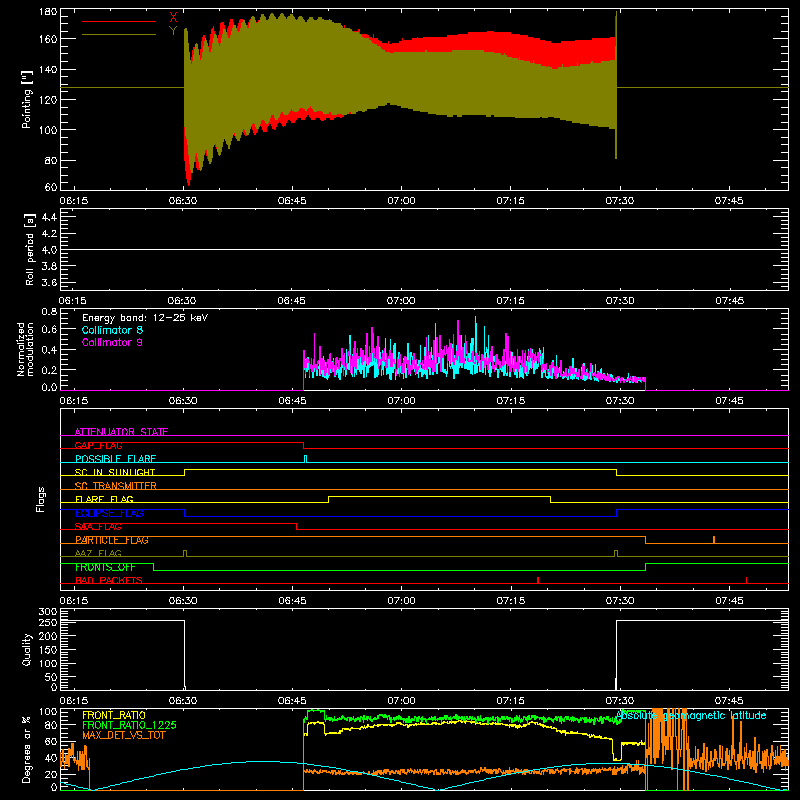This screenshot has height=800, width=800.
Task: Click the 'Quality' vertical axis title
Action: (x=27, y=649)
